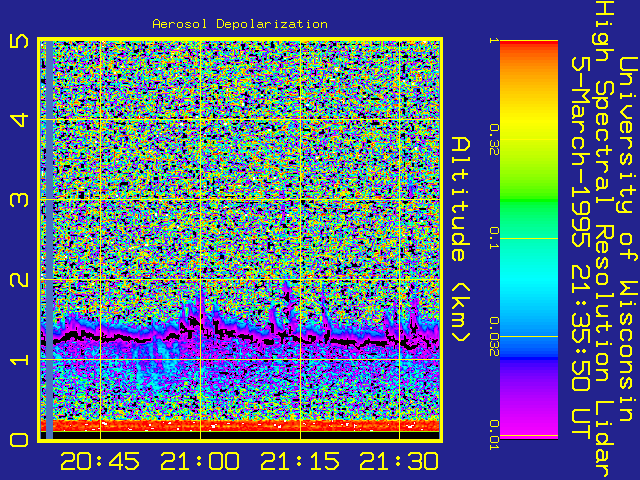
Task: Click the 'Aerosol Depolarization' plot title
Action: pyautogui.click(x=240, y=24)
